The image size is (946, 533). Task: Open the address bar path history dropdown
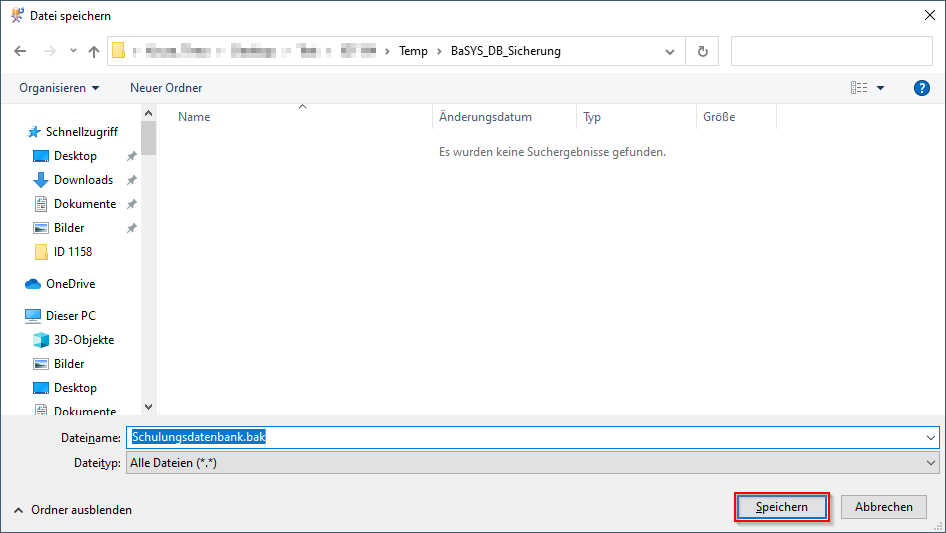click(x=670, y=51)
